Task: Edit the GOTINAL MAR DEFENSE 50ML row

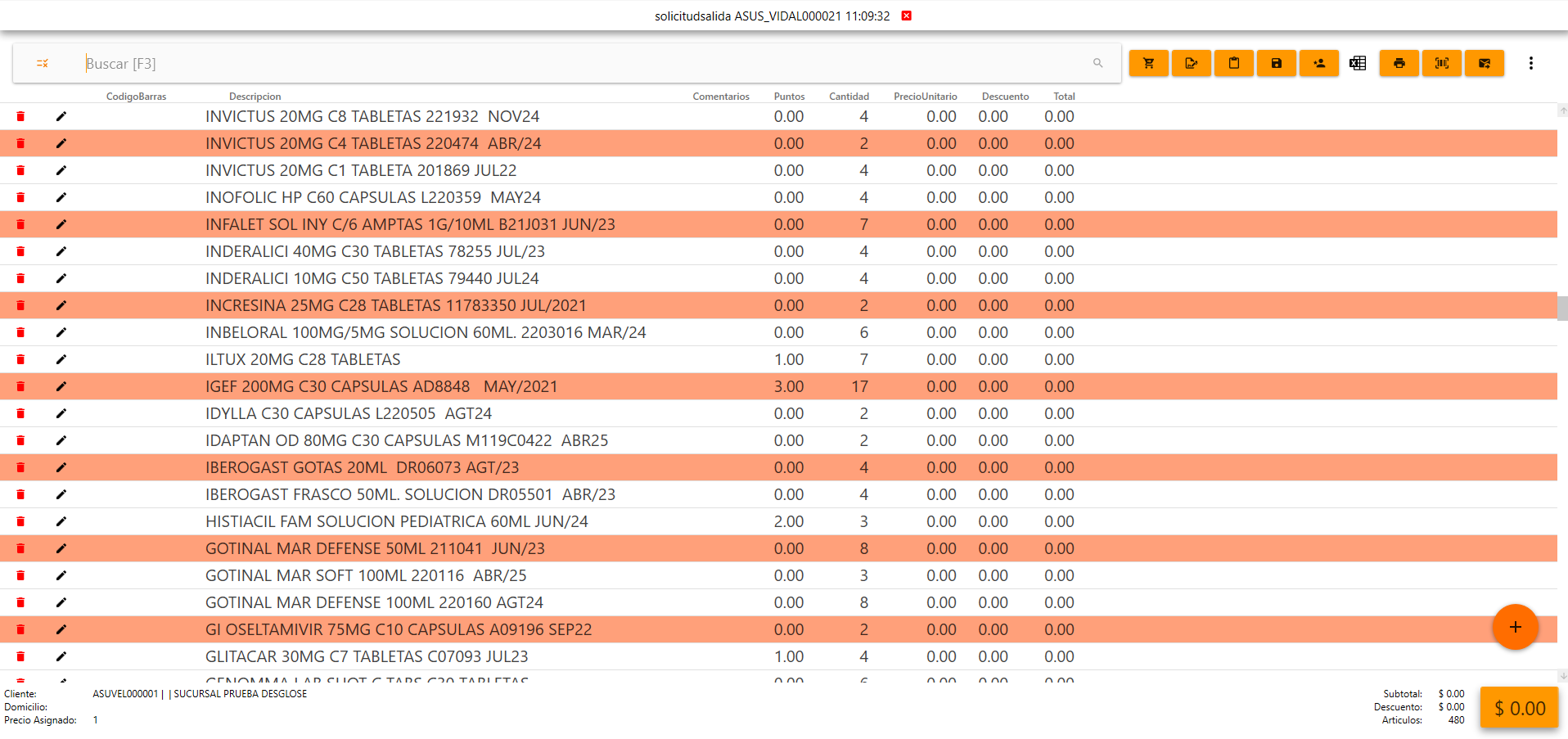Action: (61, 548)
